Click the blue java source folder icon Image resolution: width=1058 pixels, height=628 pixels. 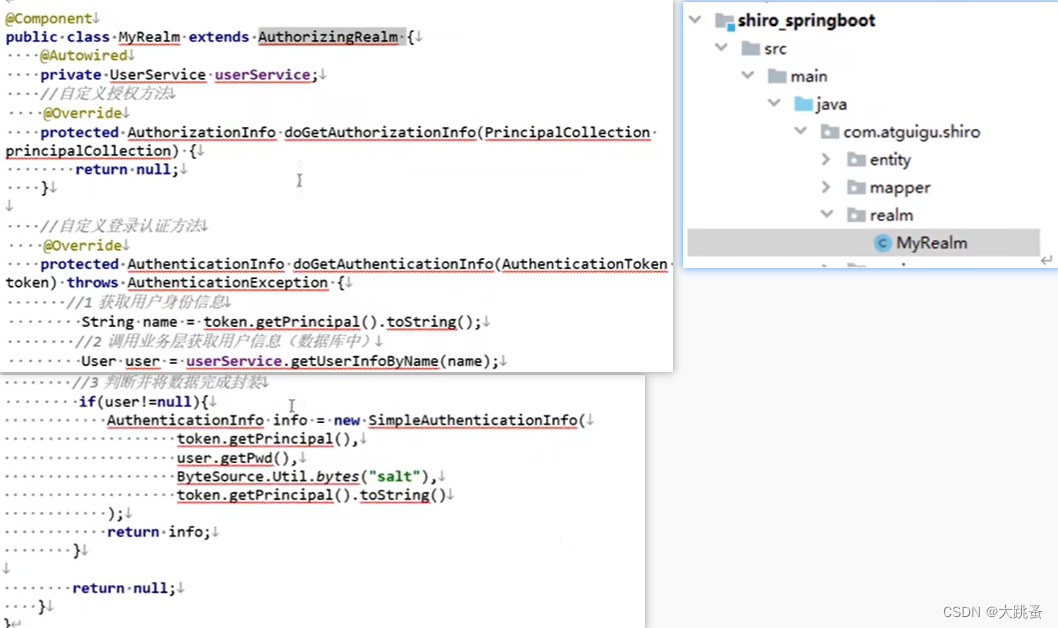coord(803,104)
